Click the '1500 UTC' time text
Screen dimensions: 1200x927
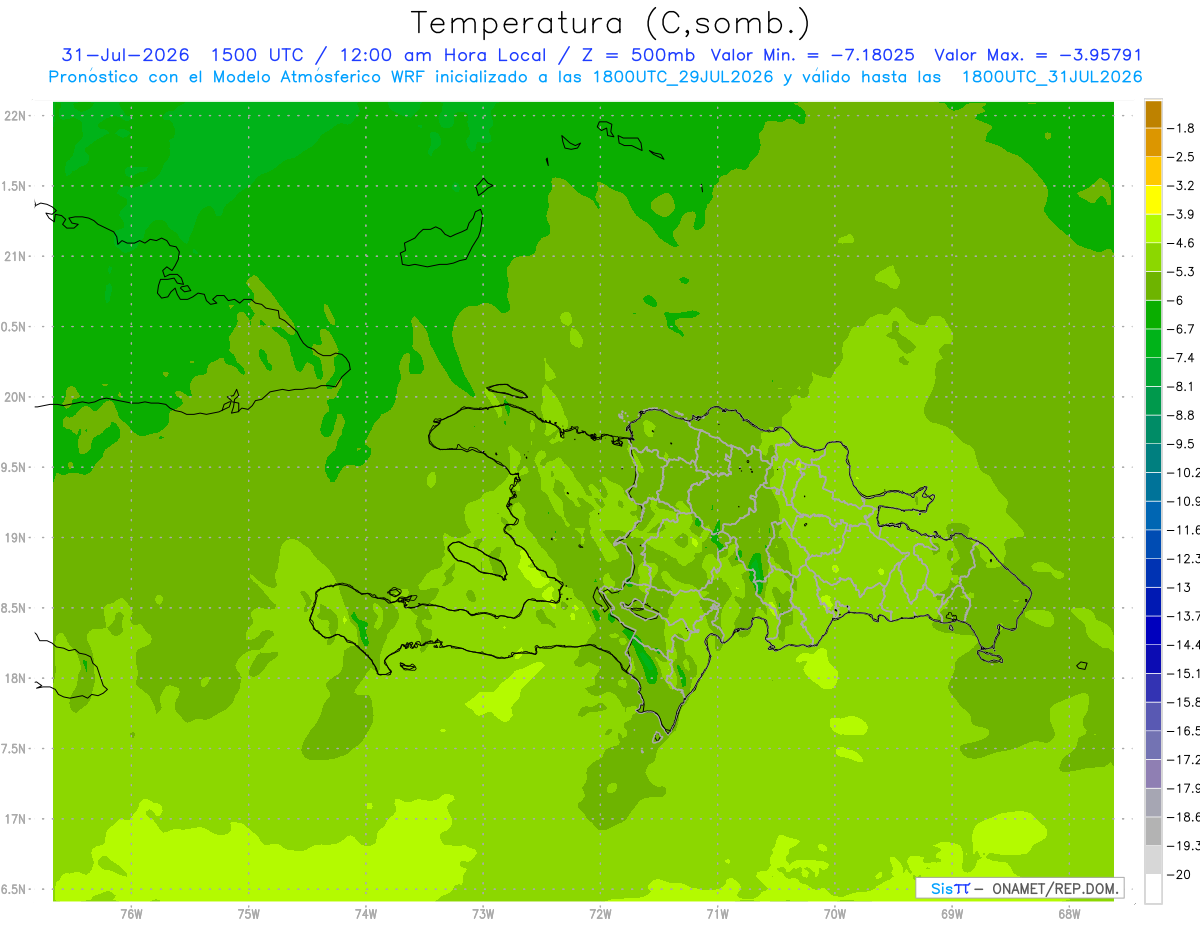(x=257, y=55)
